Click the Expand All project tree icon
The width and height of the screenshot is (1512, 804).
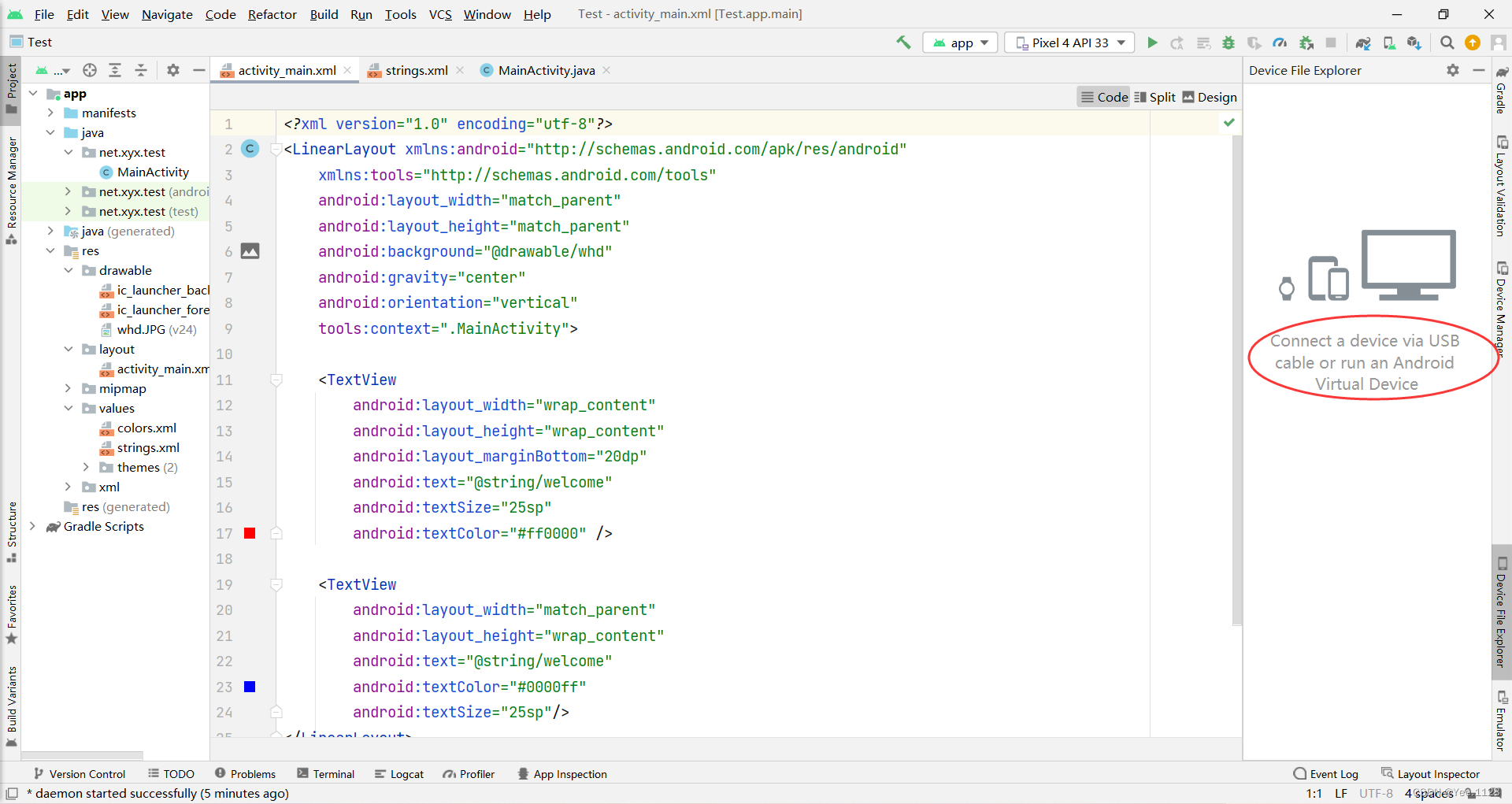point(115,70)
